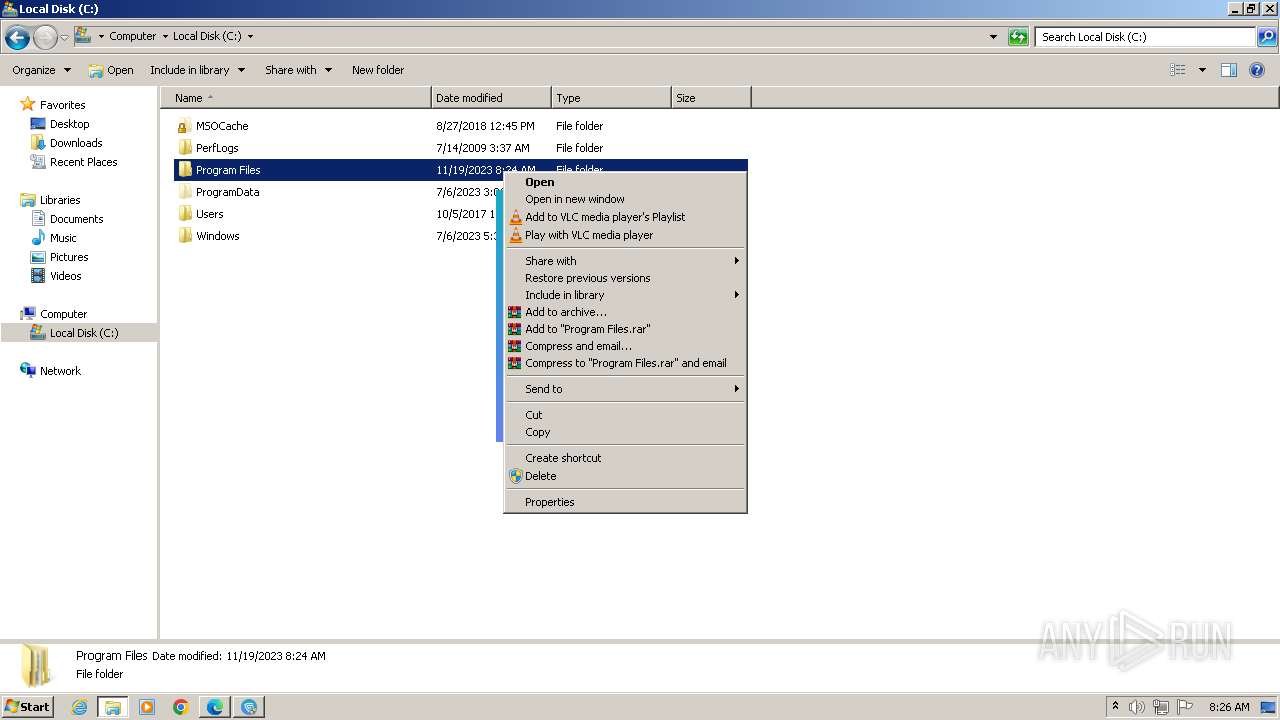Click the WinRAR icon beside Add to archive
This screenshot has width=1280, height=720.
click(x=515, y=312)
